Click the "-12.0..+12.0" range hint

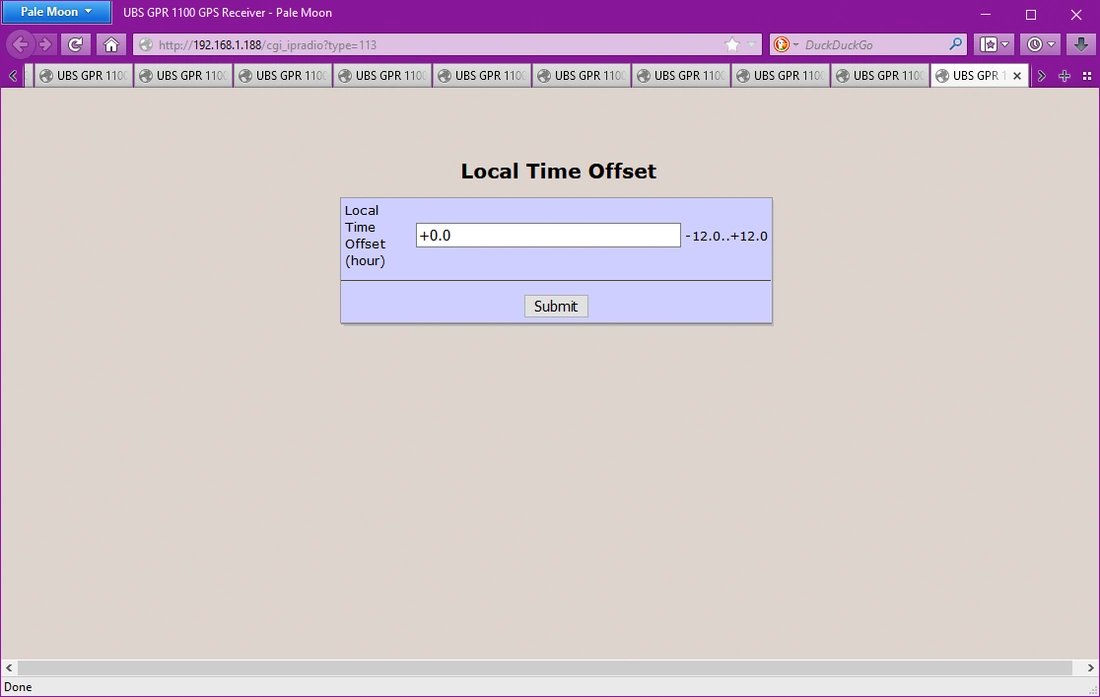pyautogui.click(x=726, y=236)
